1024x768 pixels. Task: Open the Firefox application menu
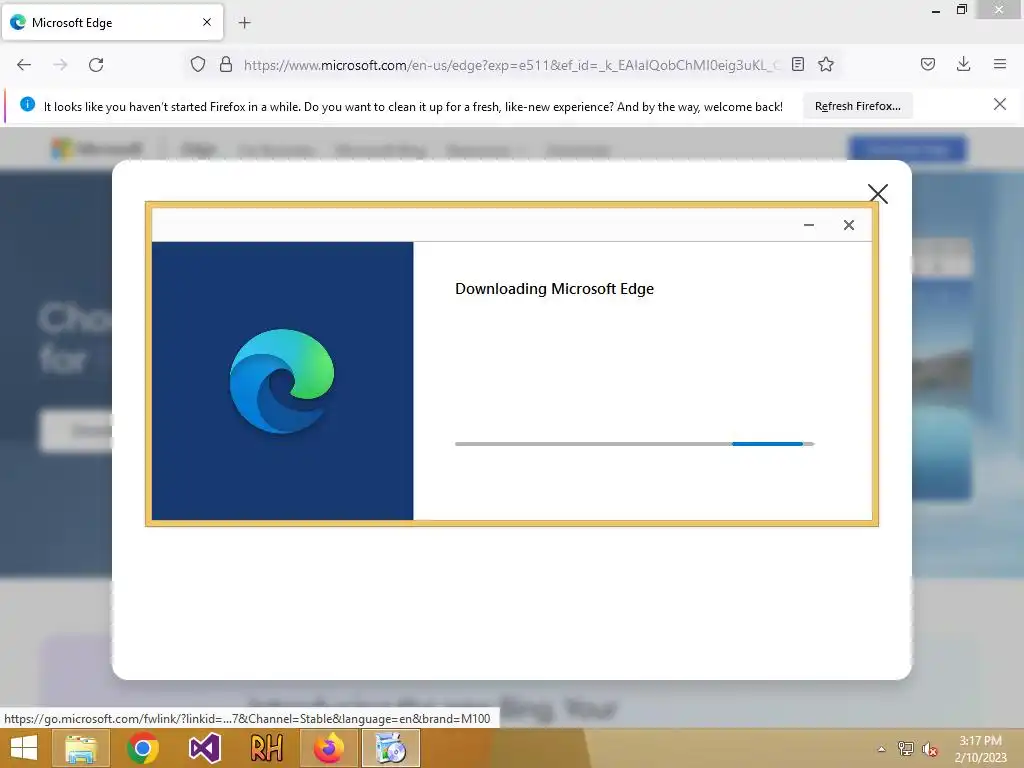pos(999,64)
